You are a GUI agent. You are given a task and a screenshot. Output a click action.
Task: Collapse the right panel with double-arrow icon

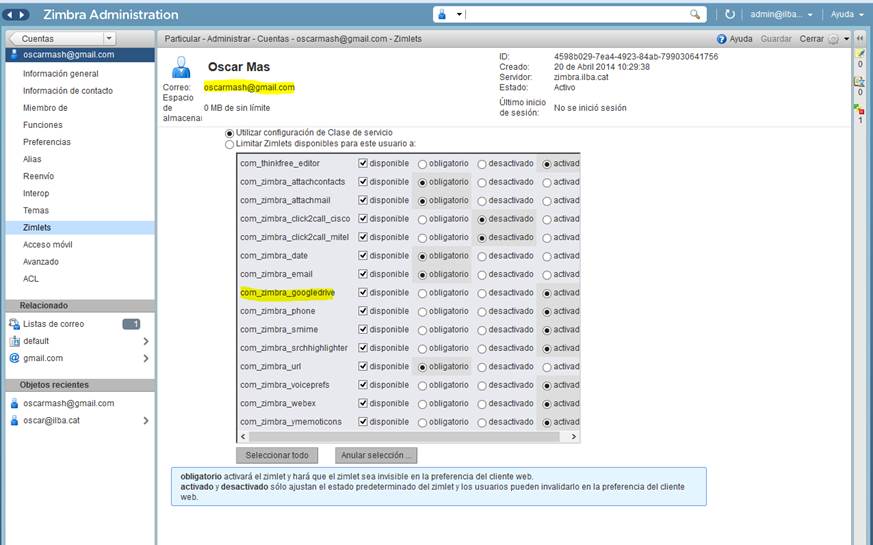[x=860, y=38]
